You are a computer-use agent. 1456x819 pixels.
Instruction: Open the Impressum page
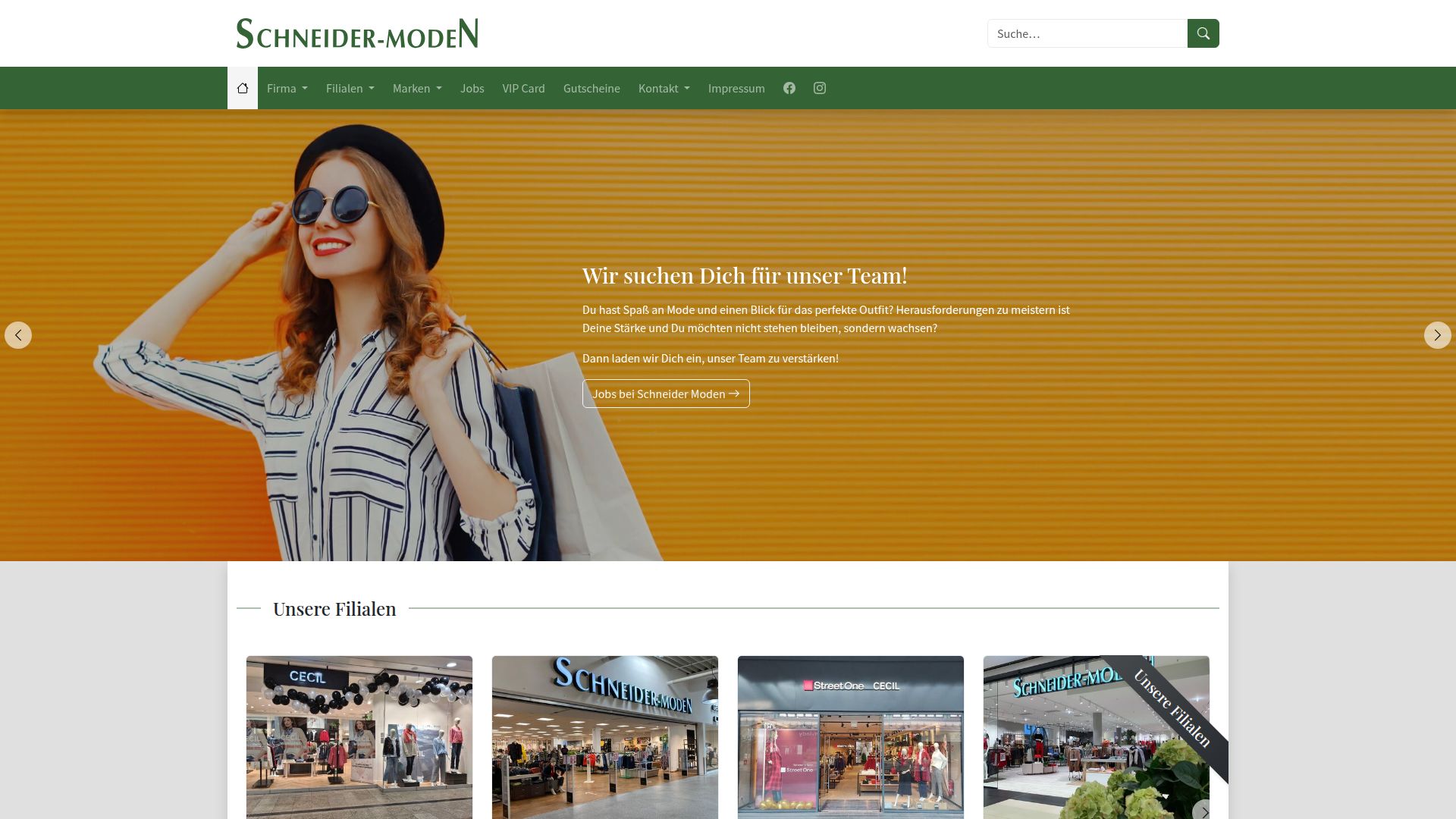click(736, 88)
